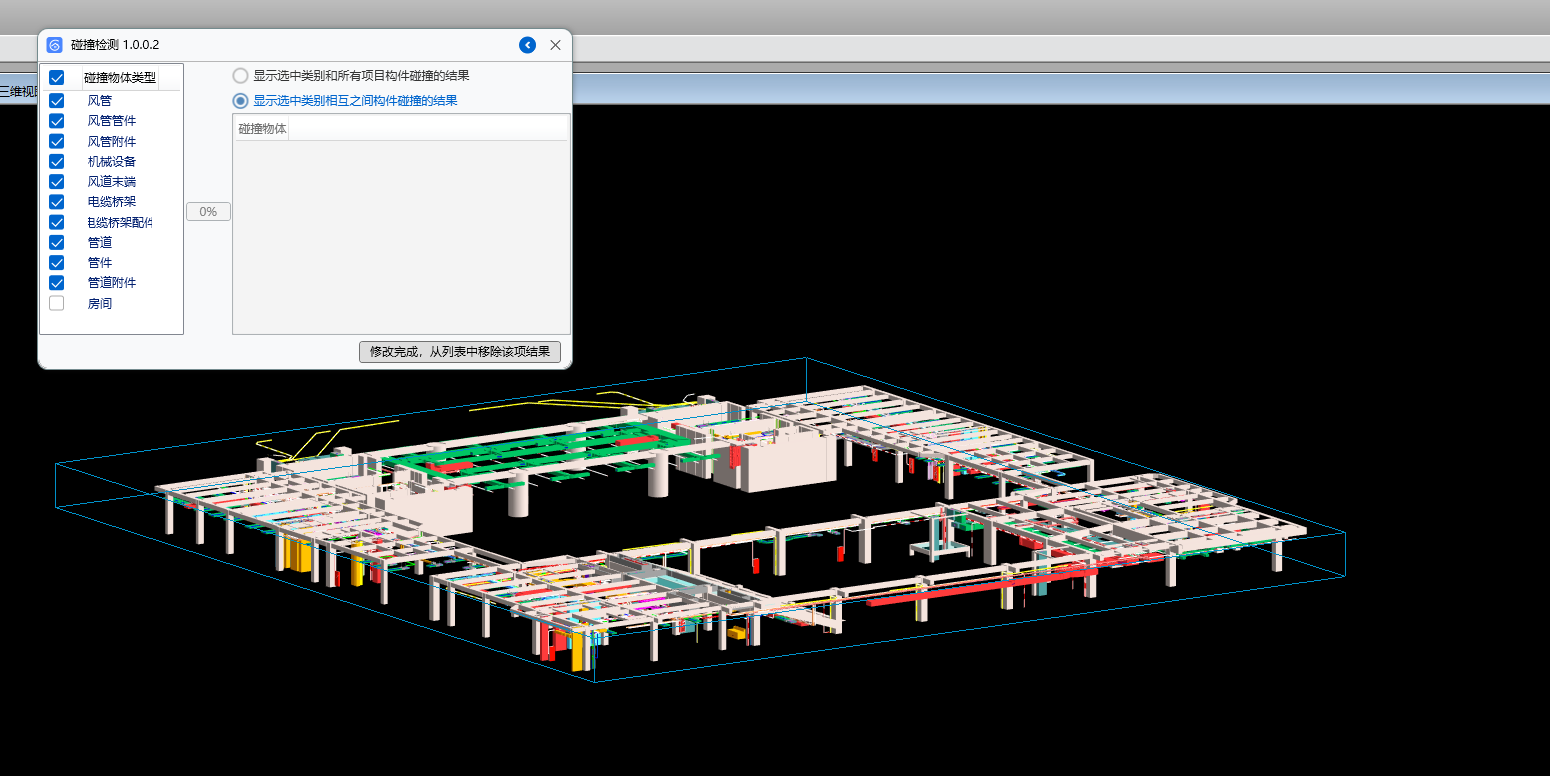
Task: Disable the 管件 checkbox
Action: point(57,262)
